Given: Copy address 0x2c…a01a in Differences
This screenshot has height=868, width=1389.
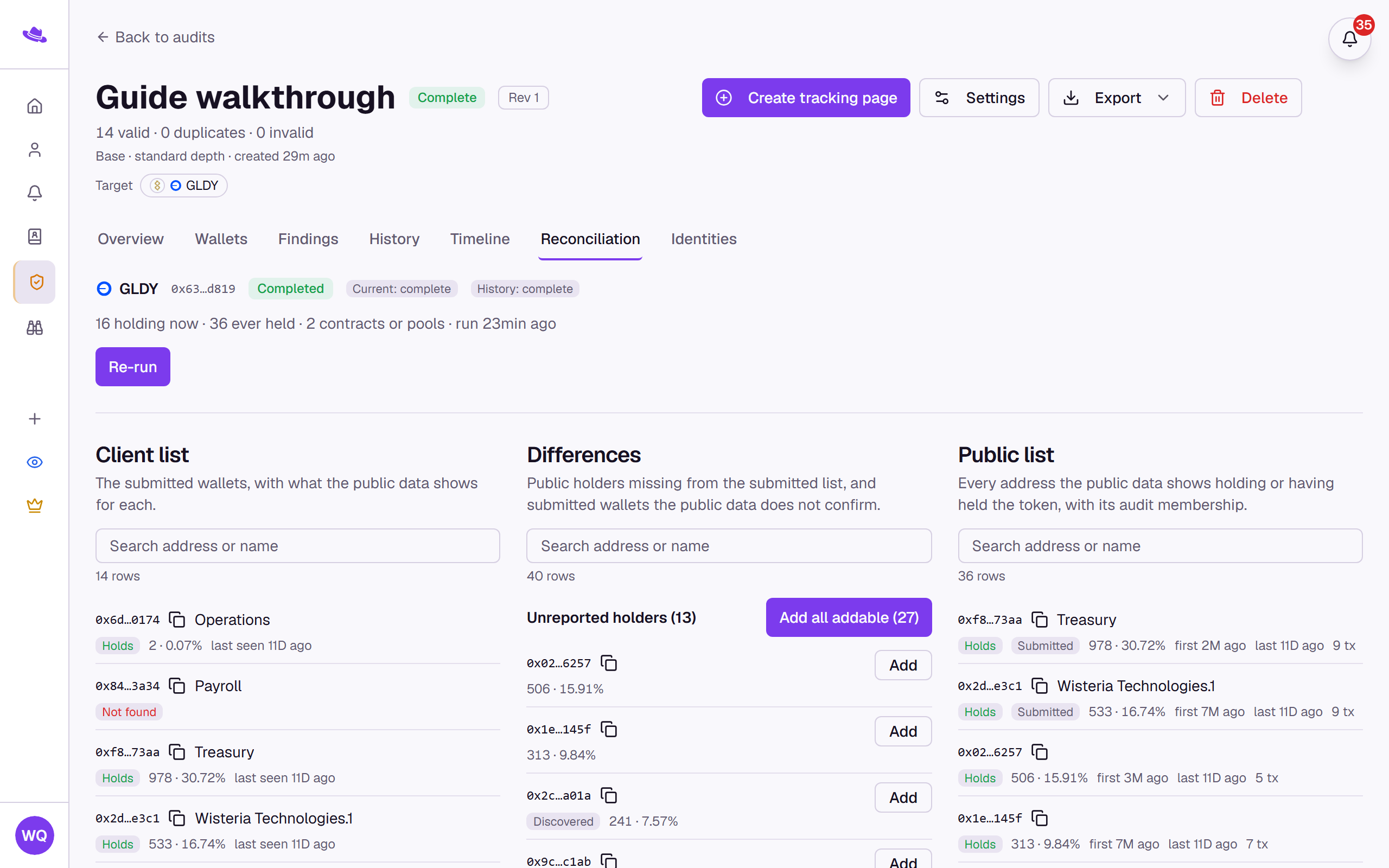Looking at the screenshot, I should click(608, 795).
